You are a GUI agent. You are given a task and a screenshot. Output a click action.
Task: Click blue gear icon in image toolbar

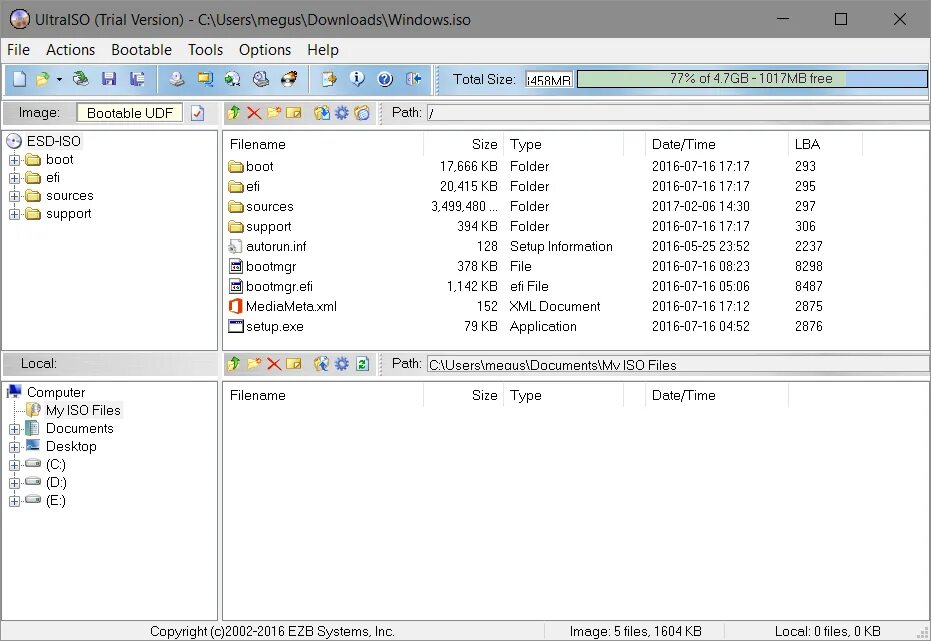click(342, 113)
